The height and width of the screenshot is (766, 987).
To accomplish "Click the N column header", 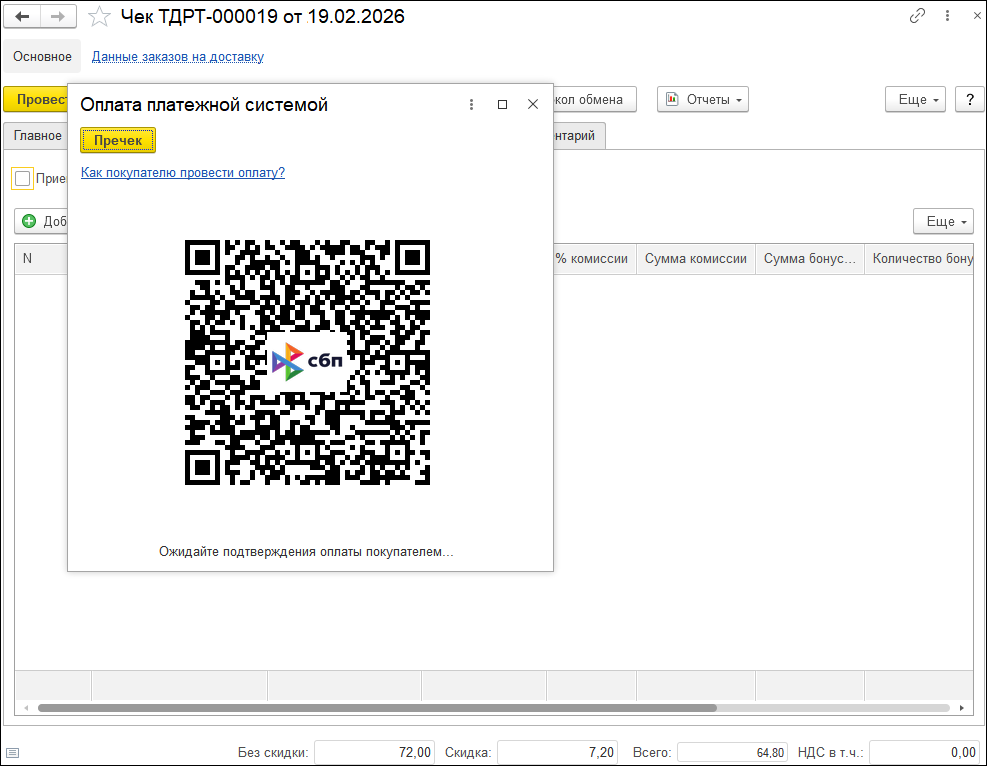I will tap(40, 259).
